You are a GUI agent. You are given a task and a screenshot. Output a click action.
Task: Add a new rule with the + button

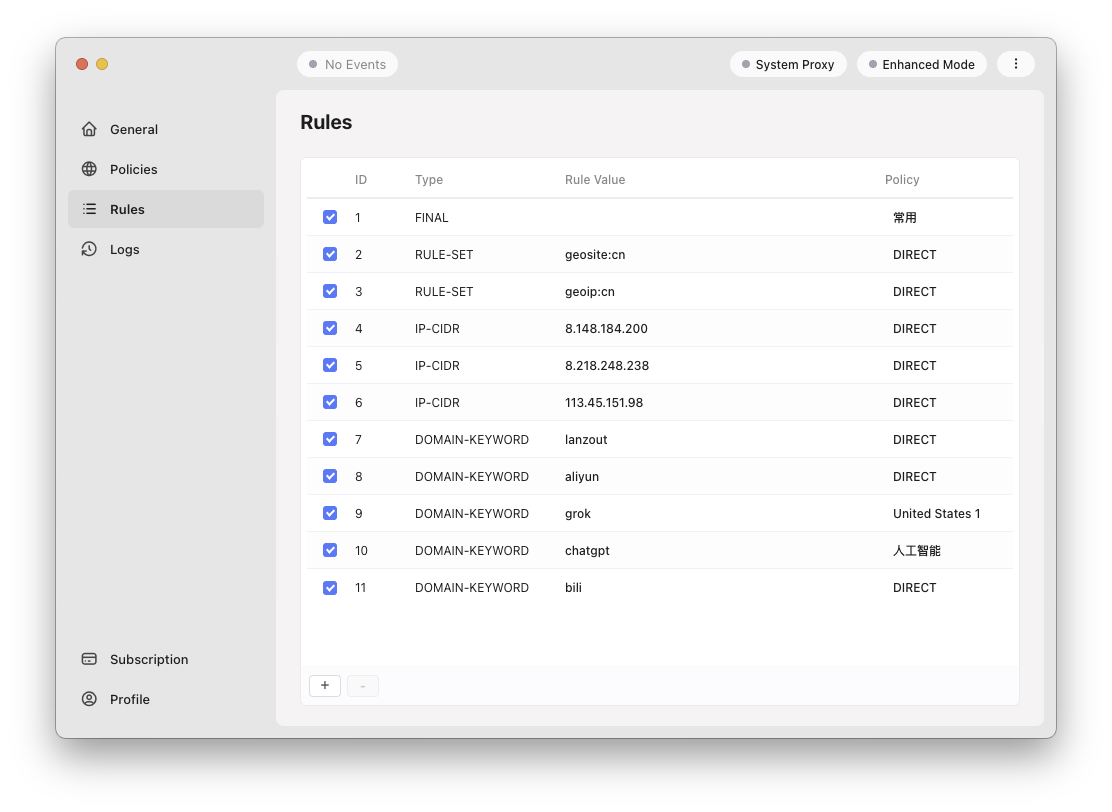[324, 686]
